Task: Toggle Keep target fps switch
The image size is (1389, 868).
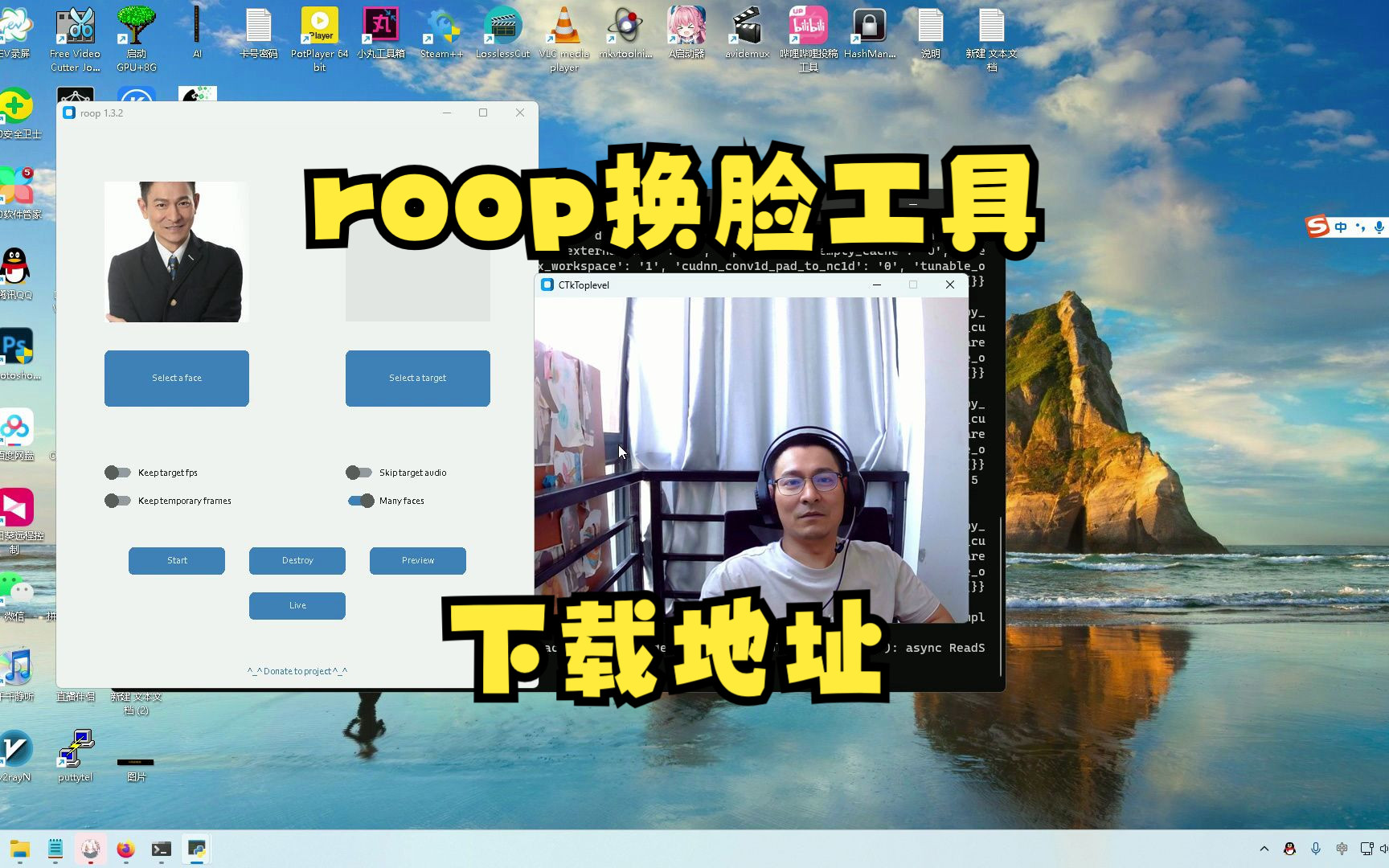Action: pos(117,473)
